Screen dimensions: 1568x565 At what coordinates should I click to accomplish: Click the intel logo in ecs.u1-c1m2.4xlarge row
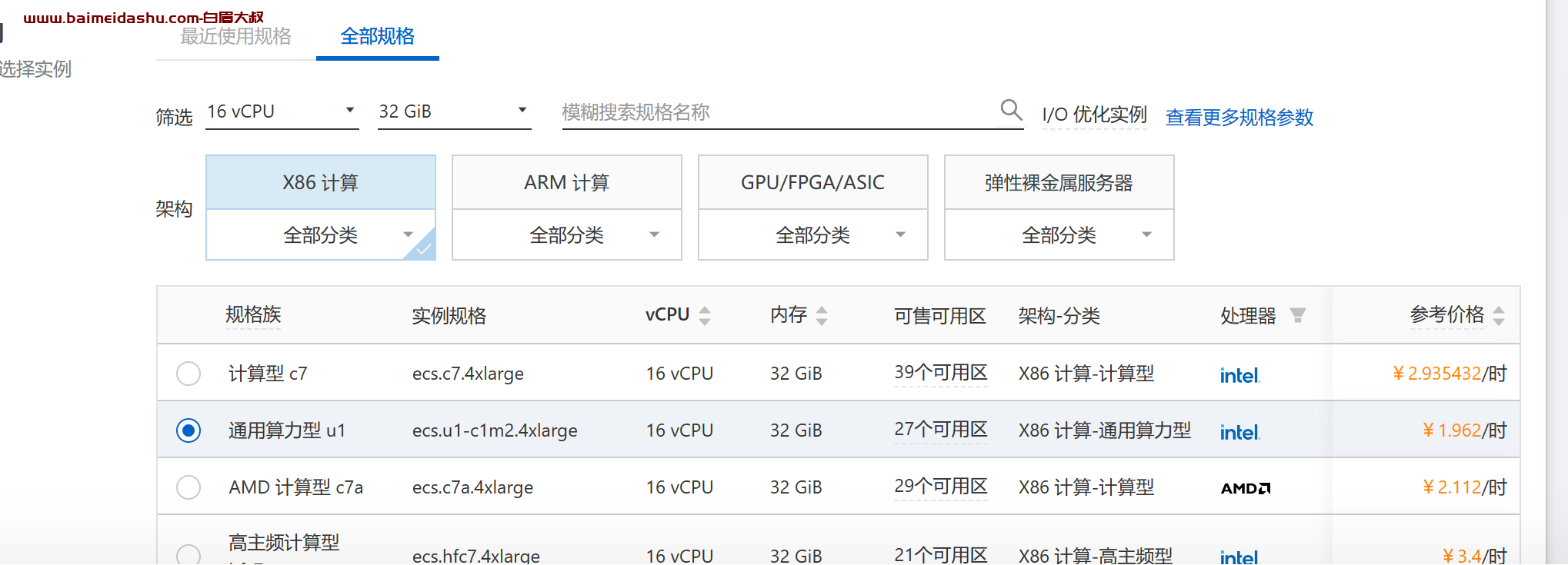pyautogui.click(x=1239, y=431)
